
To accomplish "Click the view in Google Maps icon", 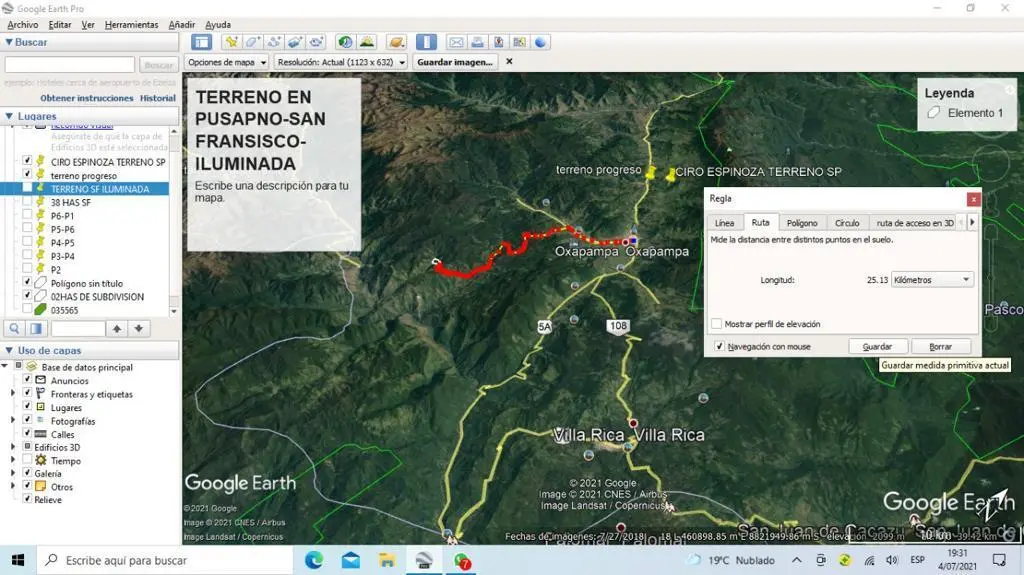I will click(519, 42).
